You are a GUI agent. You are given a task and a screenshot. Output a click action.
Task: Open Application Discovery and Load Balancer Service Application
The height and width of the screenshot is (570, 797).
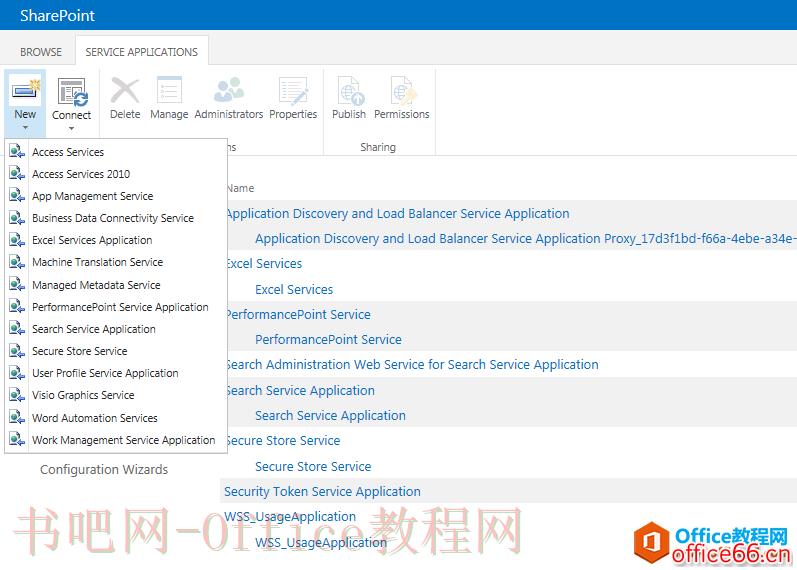point(398,214)
